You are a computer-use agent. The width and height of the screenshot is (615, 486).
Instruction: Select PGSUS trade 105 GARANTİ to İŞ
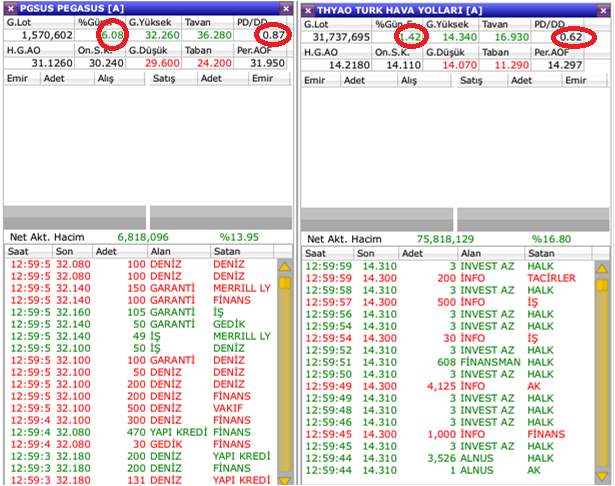click(x=141, y=312)
